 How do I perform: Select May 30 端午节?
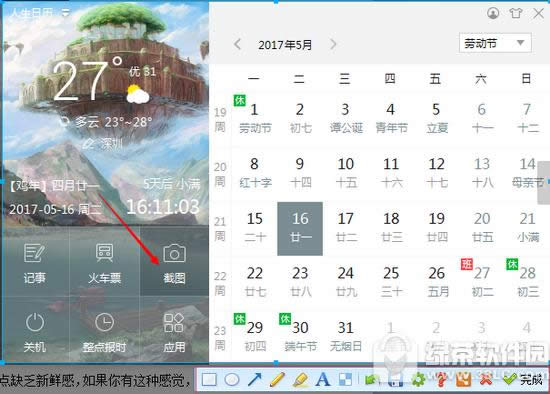tap(300, 337)
